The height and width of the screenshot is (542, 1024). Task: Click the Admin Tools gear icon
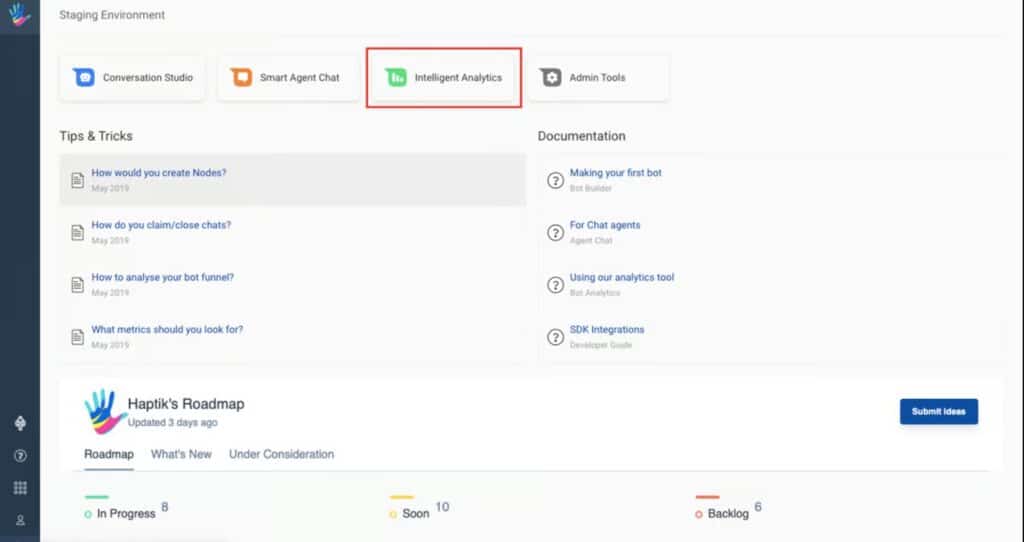click(x=550, y=77)
